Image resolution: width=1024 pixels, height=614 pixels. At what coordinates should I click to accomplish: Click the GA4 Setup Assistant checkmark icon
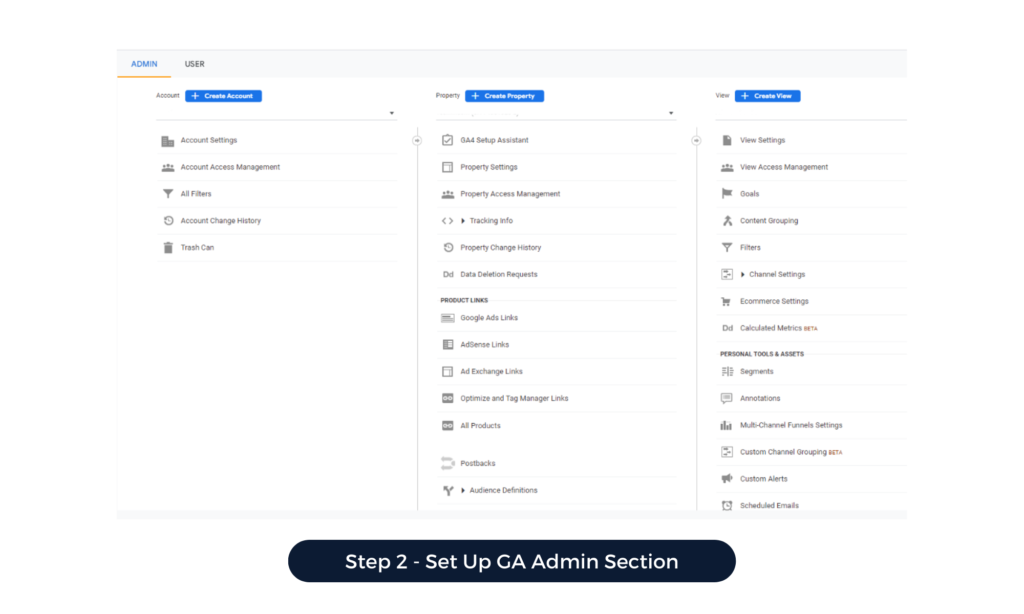[448, 141]
